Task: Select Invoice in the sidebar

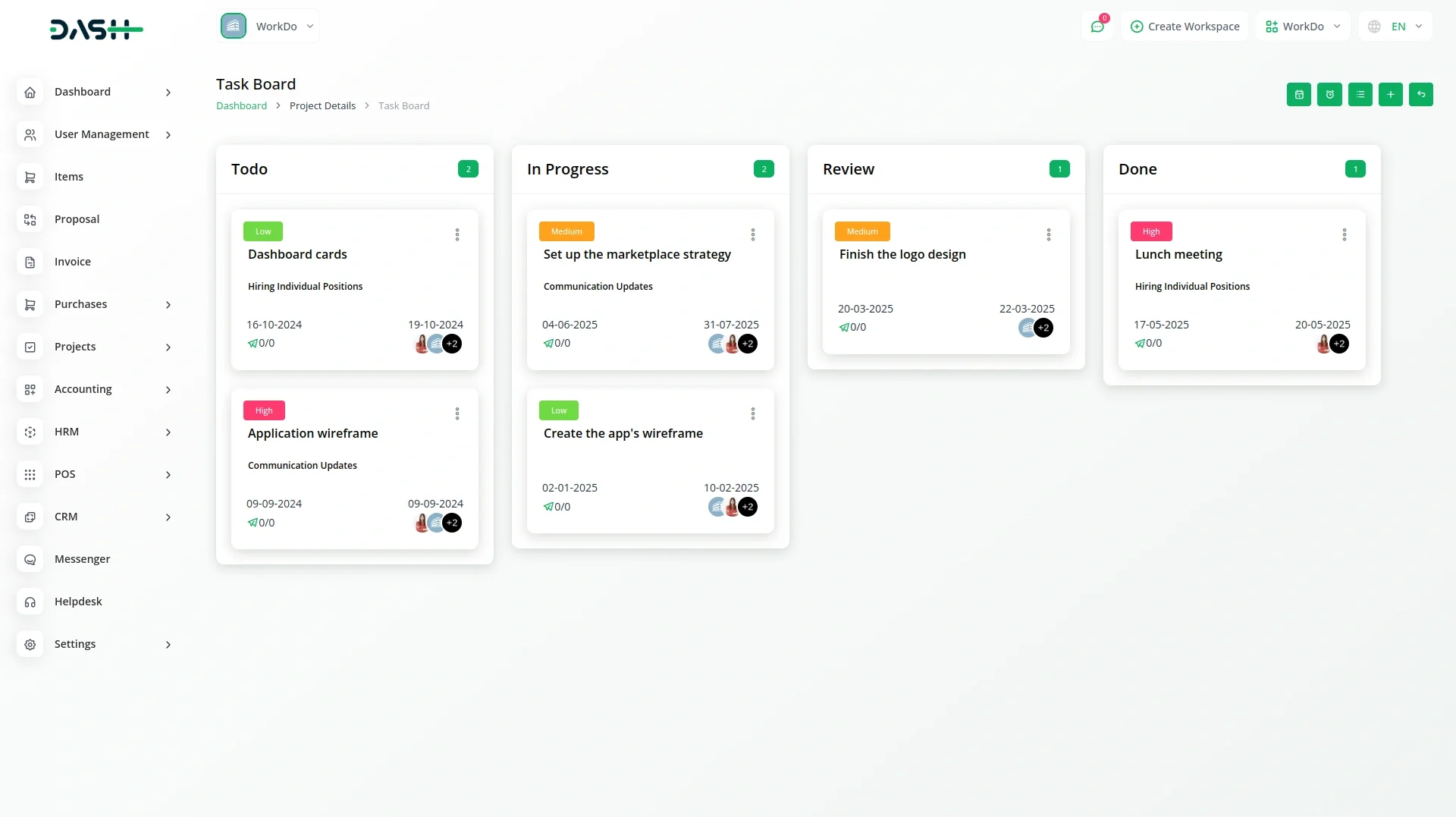Action: click(73, 262)
